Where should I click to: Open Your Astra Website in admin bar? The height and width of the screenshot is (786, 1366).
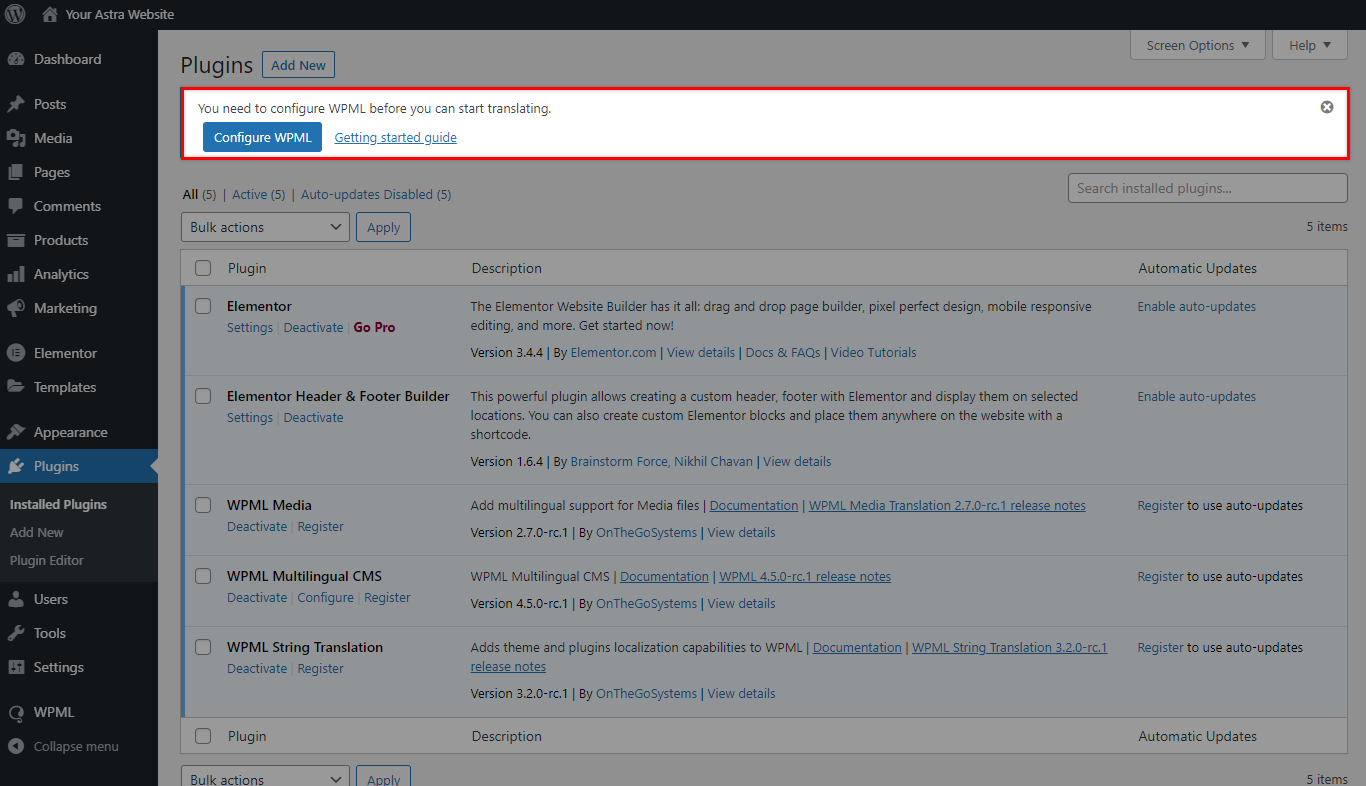pos(119,15)
